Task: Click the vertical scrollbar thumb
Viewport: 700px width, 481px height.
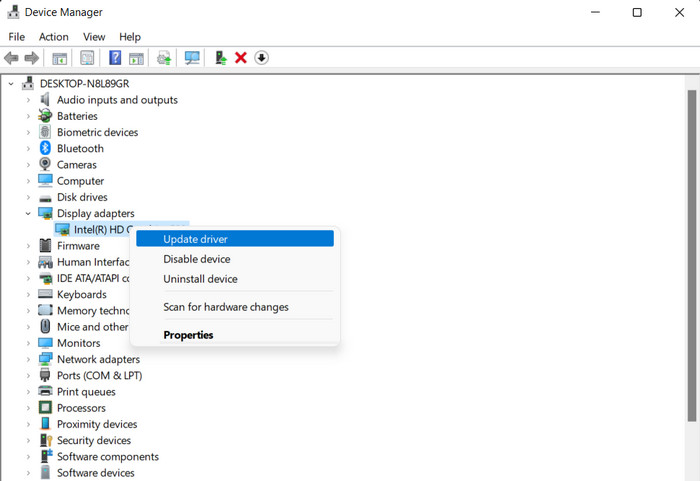Action: point(692,256)
